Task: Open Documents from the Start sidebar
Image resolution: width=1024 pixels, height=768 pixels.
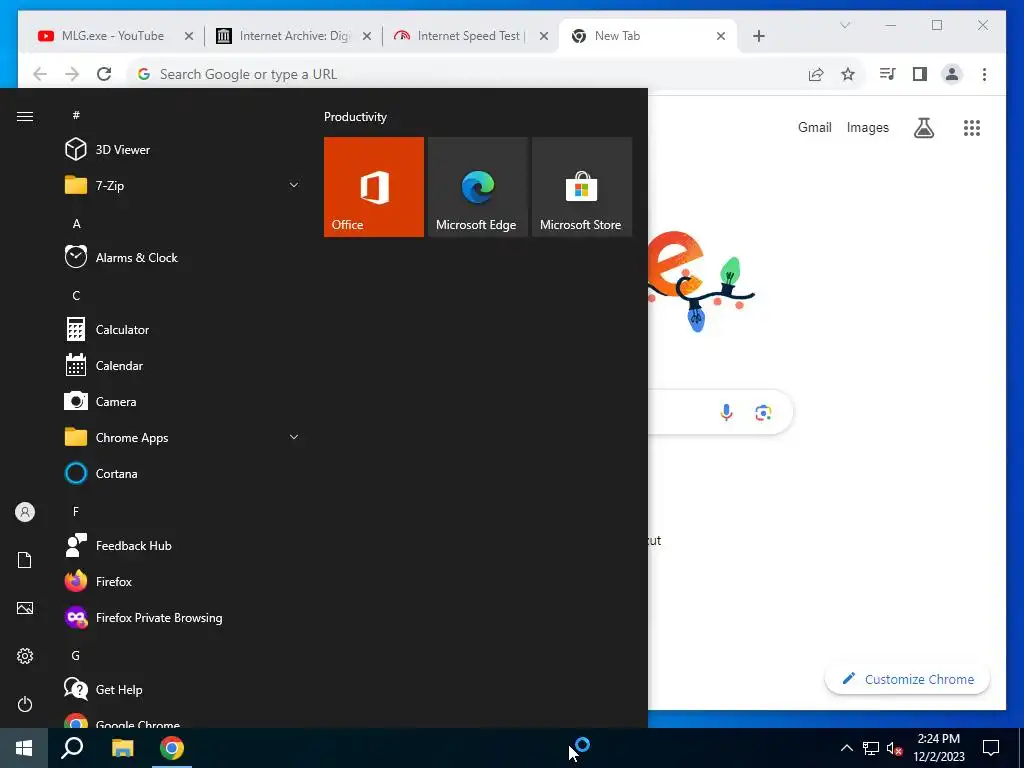Action: point(25,560)
